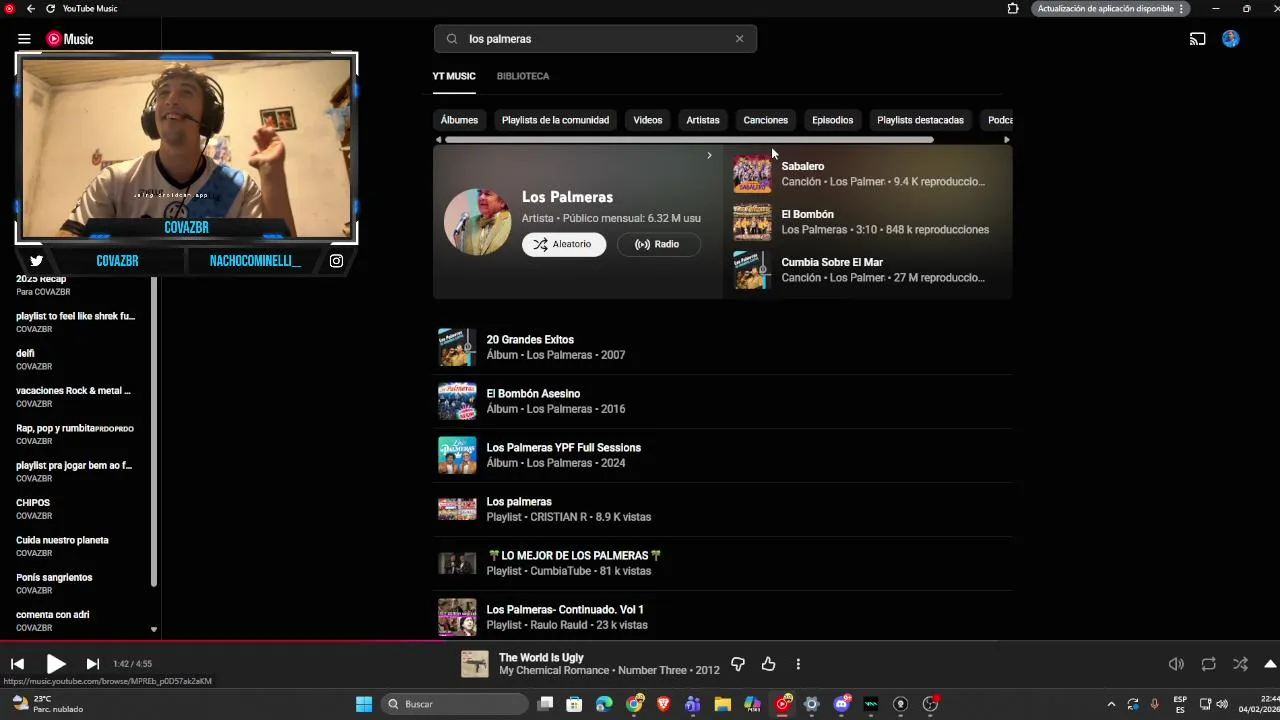The image size is (1280, 720).
Task: Click the YouTube Music logo
Action: (x=70, y=39)
